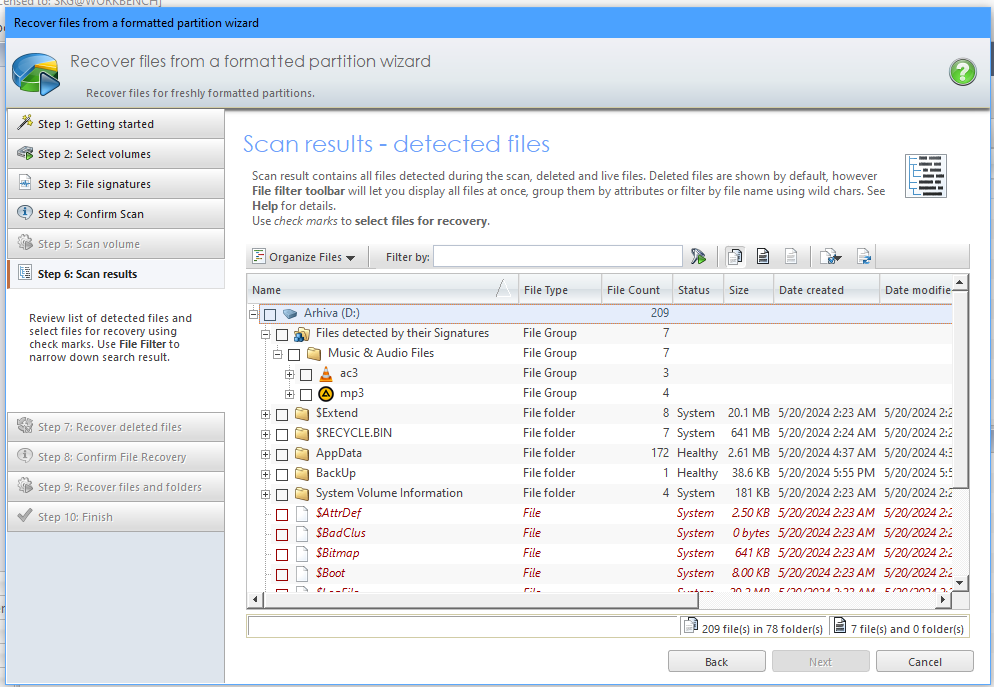
Task: Click the horizontal scrollbar right arrow
Action: pyautogui.click(x=943, y=599)
